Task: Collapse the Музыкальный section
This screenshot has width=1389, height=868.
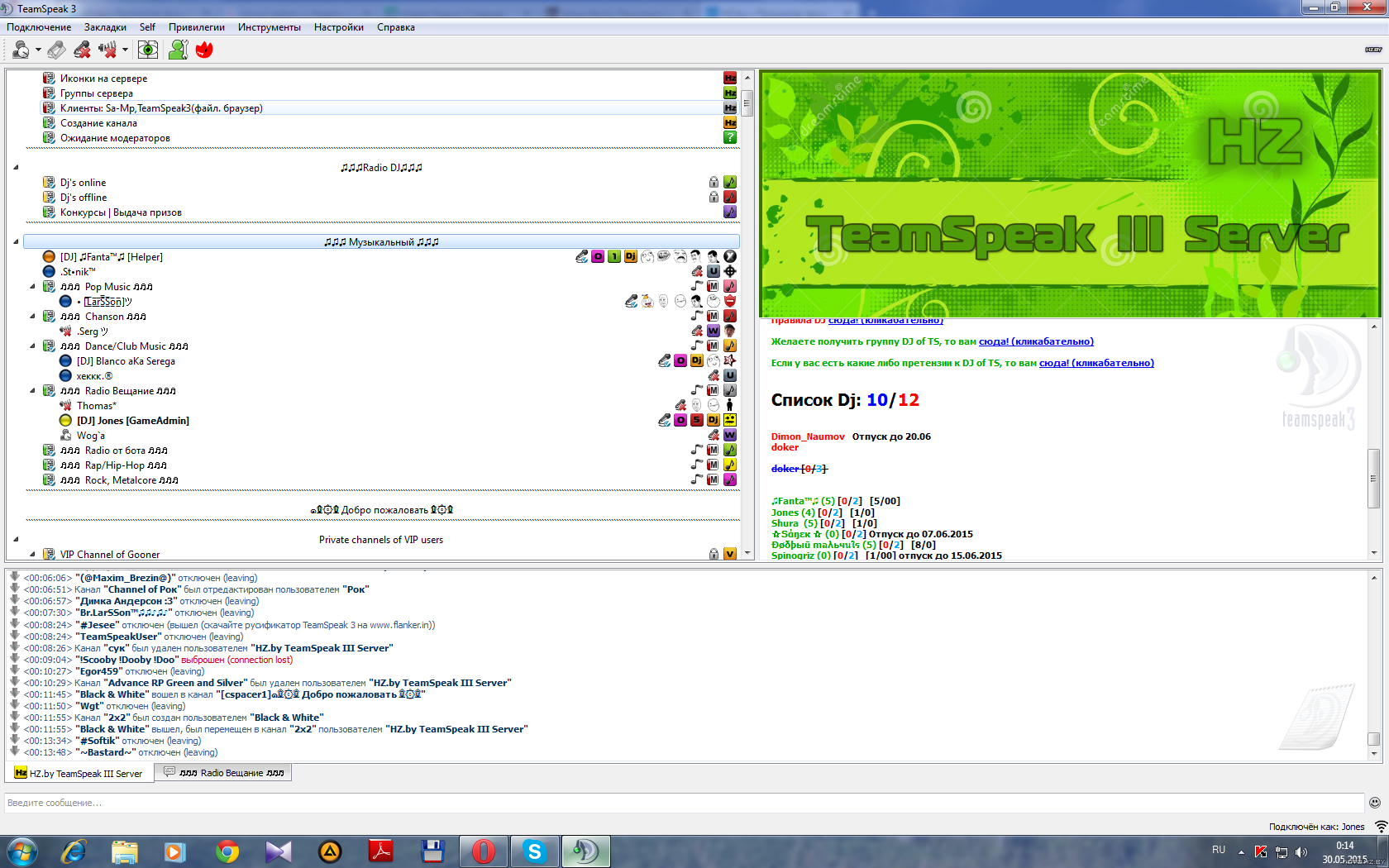Action: [x=16, y=242]
